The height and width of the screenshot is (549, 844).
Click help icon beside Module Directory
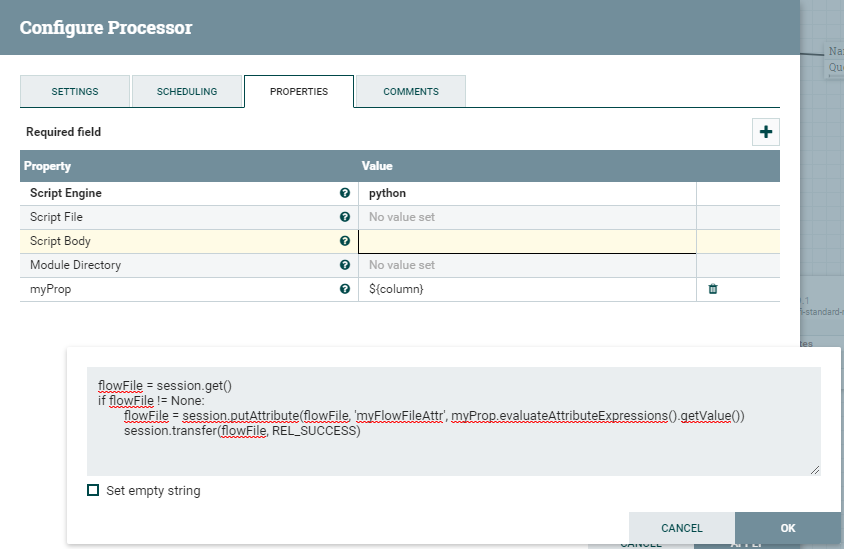pos(345,265)
